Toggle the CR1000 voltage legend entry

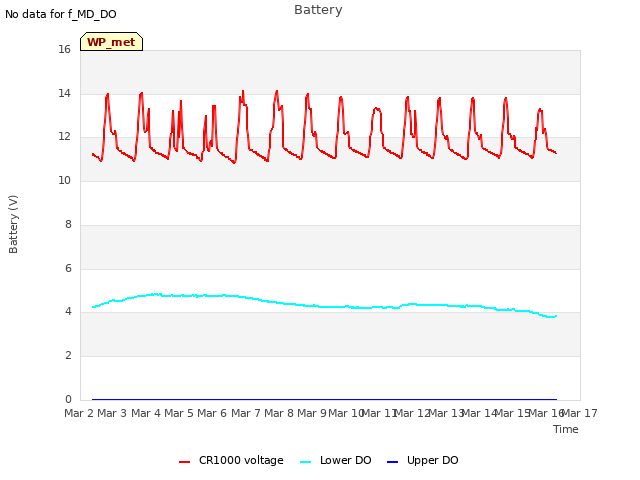231,460
